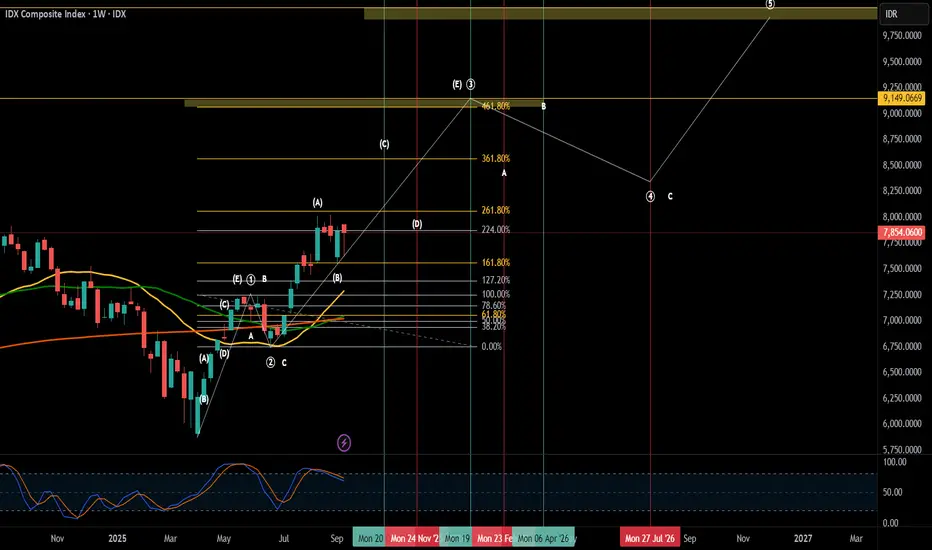Click the purple lightning bolt event icon
Screen dimensions: 932x550
(x=344, y=442)
